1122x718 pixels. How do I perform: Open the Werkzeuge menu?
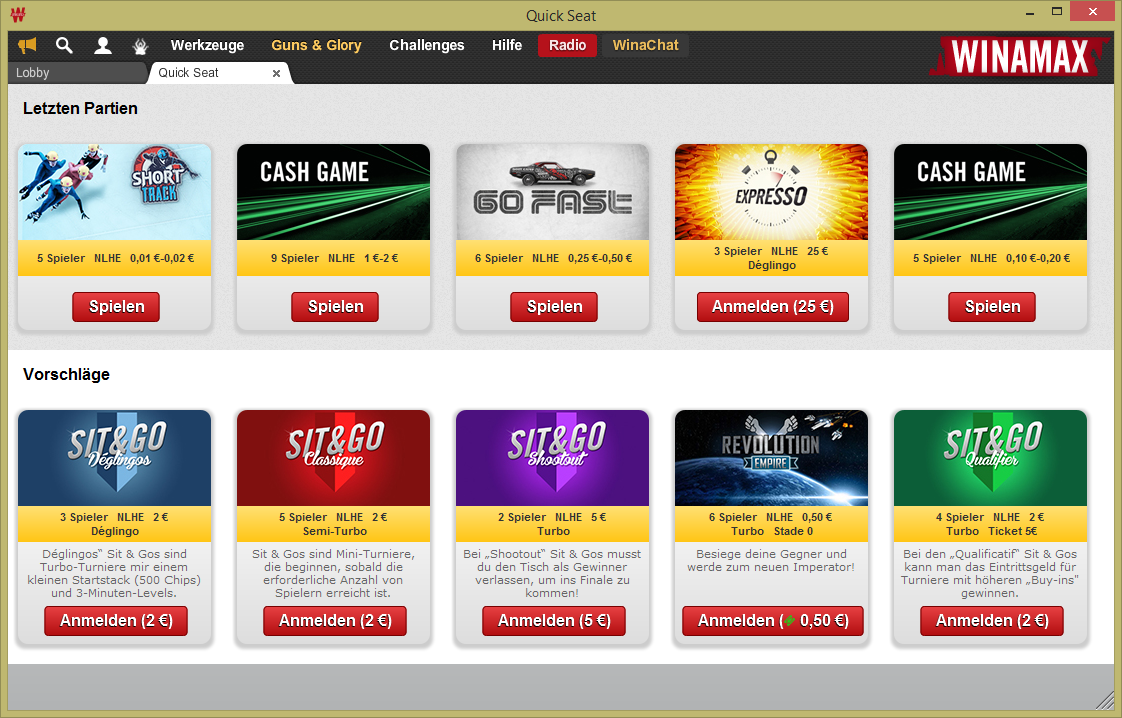[x=208, y=45]
